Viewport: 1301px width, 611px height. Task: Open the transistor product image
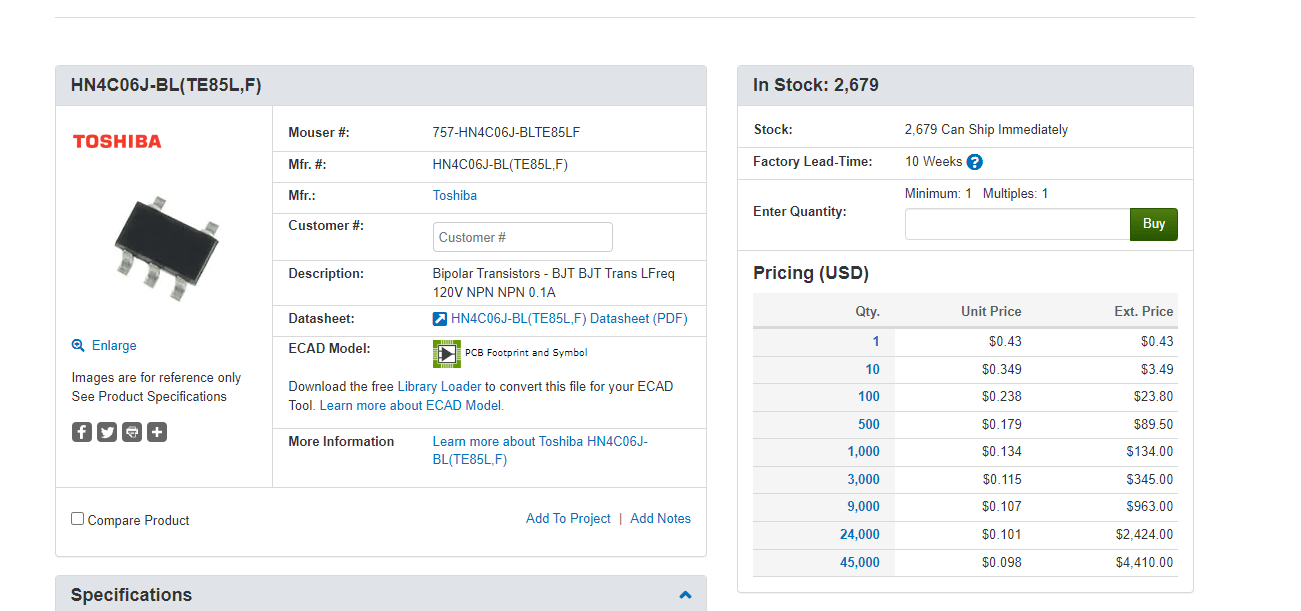(165, 248)
